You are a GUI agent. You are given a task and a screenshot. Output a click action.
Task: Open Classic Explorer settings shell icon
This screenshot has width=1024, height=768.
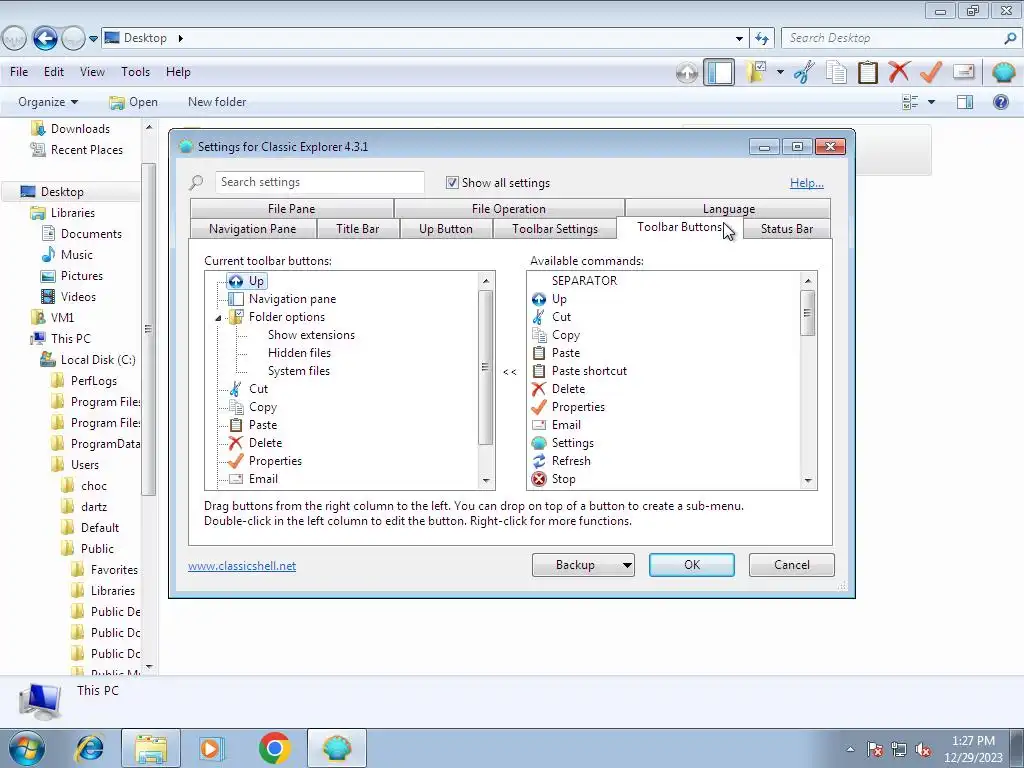point(1003,72)
